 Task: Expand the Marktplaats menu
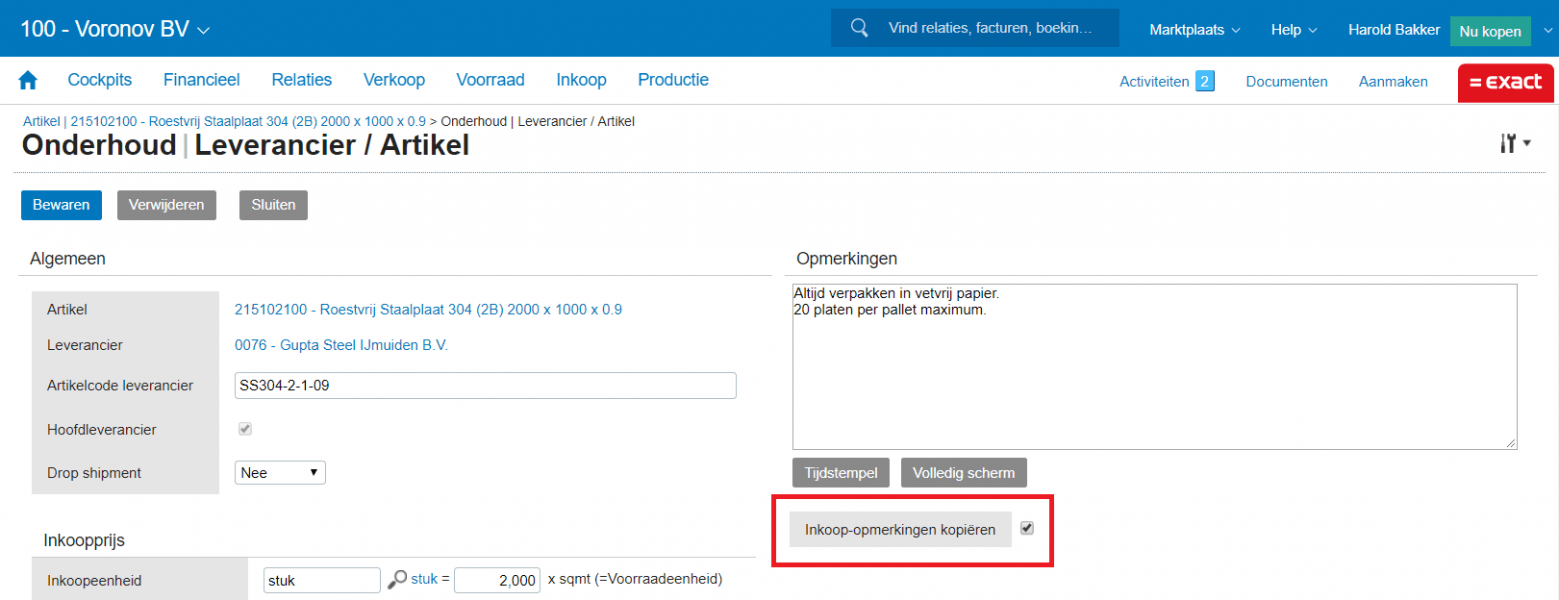pyautogui.click(x=1194, y=30)
